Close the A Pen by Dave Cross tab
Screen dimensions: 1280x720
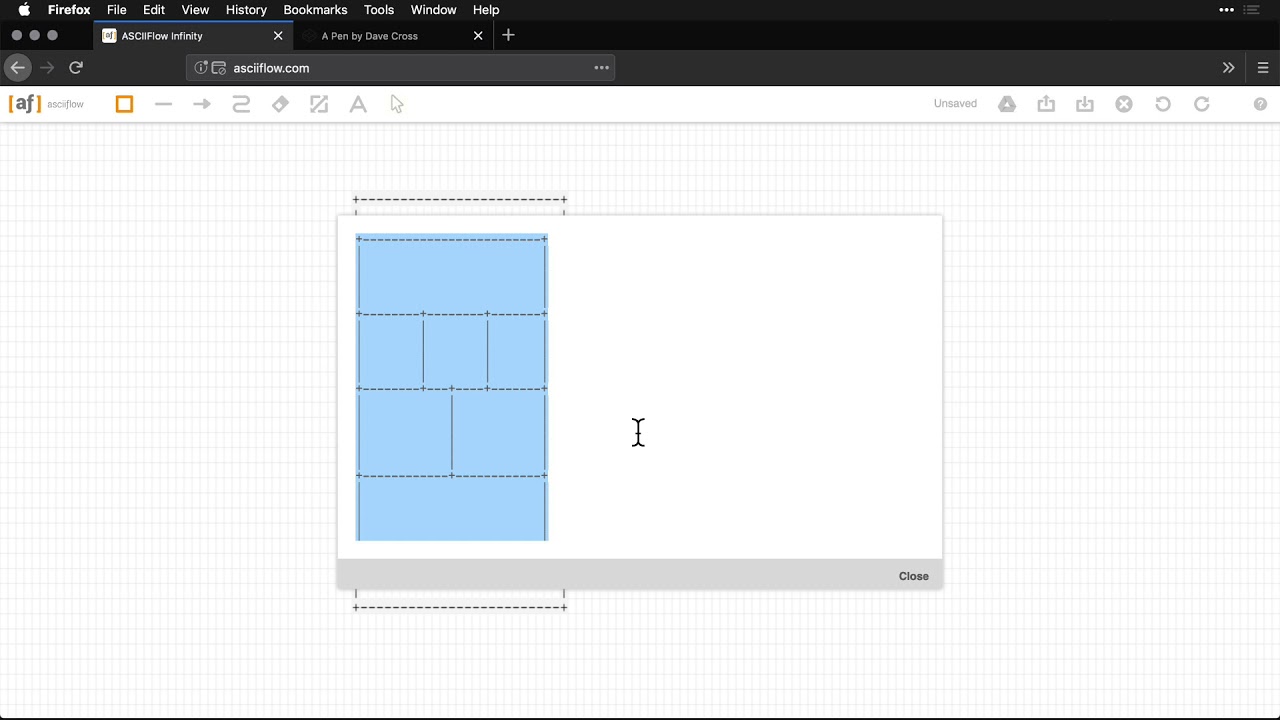478,36
